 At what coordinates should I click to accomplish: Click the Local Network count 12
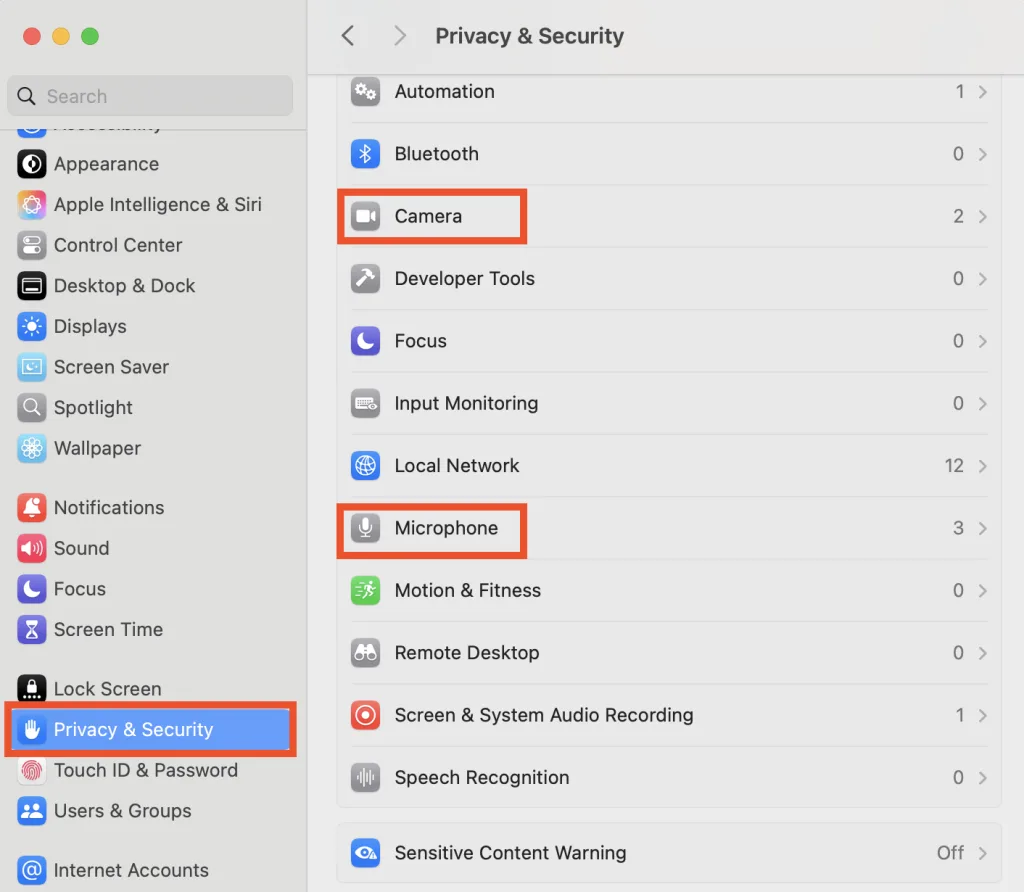coord(954,466)
